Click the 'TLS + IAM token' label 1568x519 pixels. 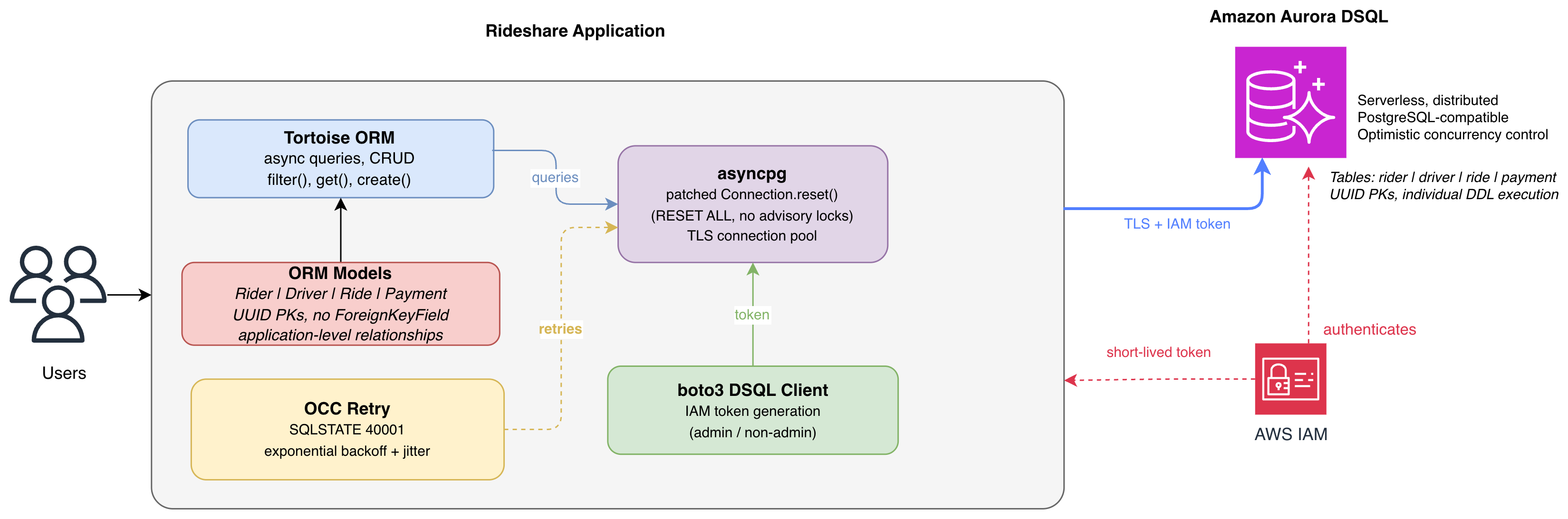click(x=1177, y=224)
